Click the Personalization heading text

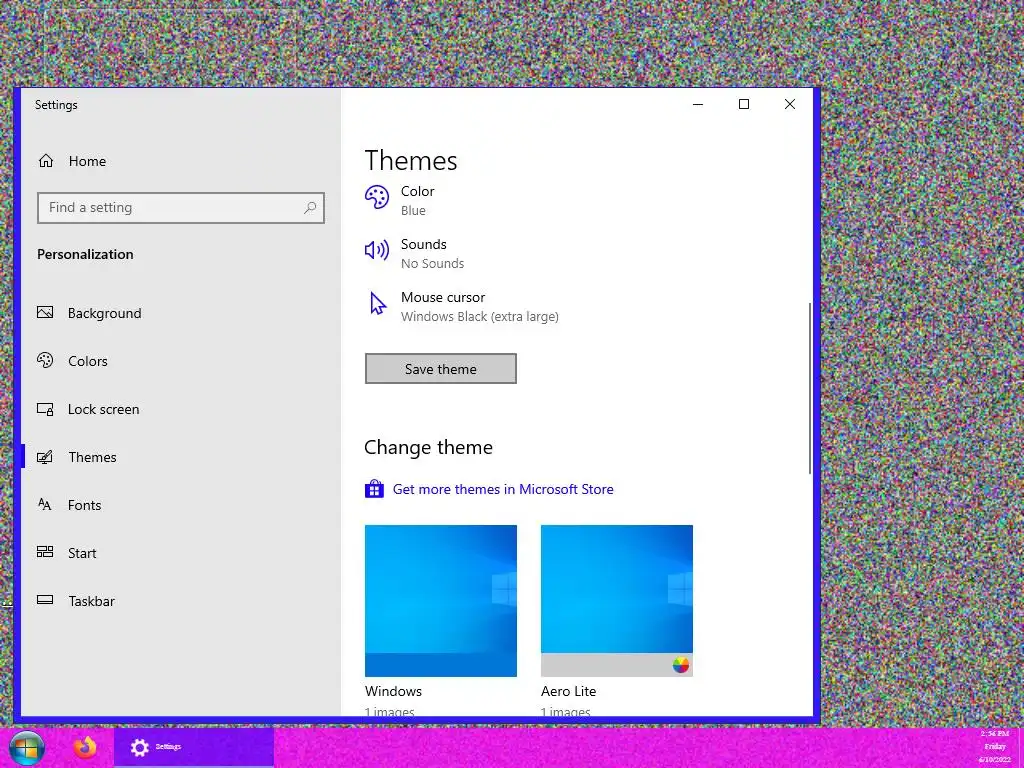(85, 254)
